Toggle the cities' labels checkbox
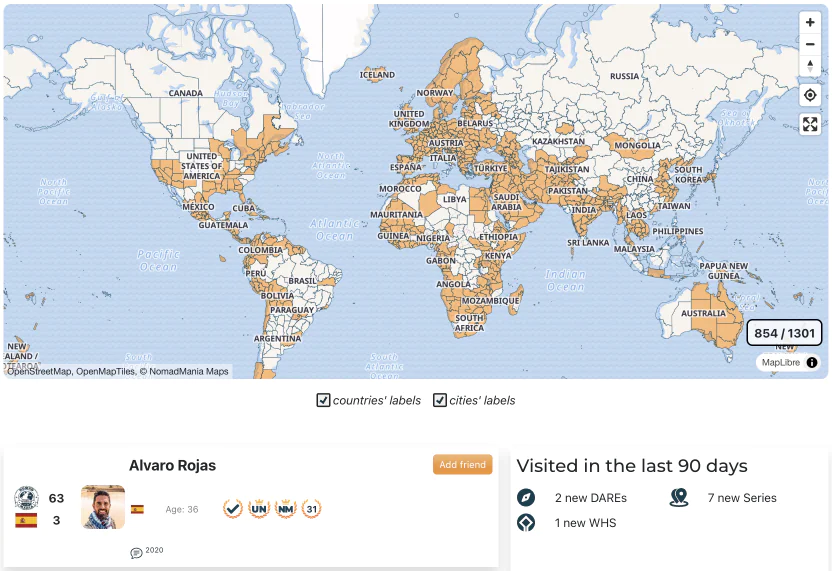The image size is (832, 571). click(x=439, y=401)
